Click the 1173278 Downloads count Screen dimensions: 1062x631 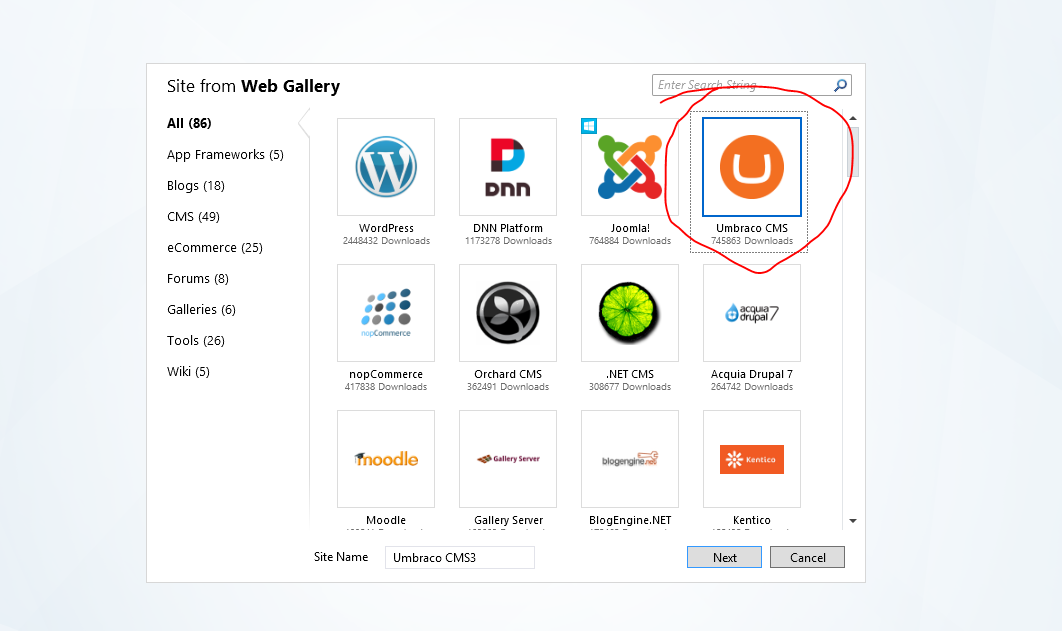(508, 241)
